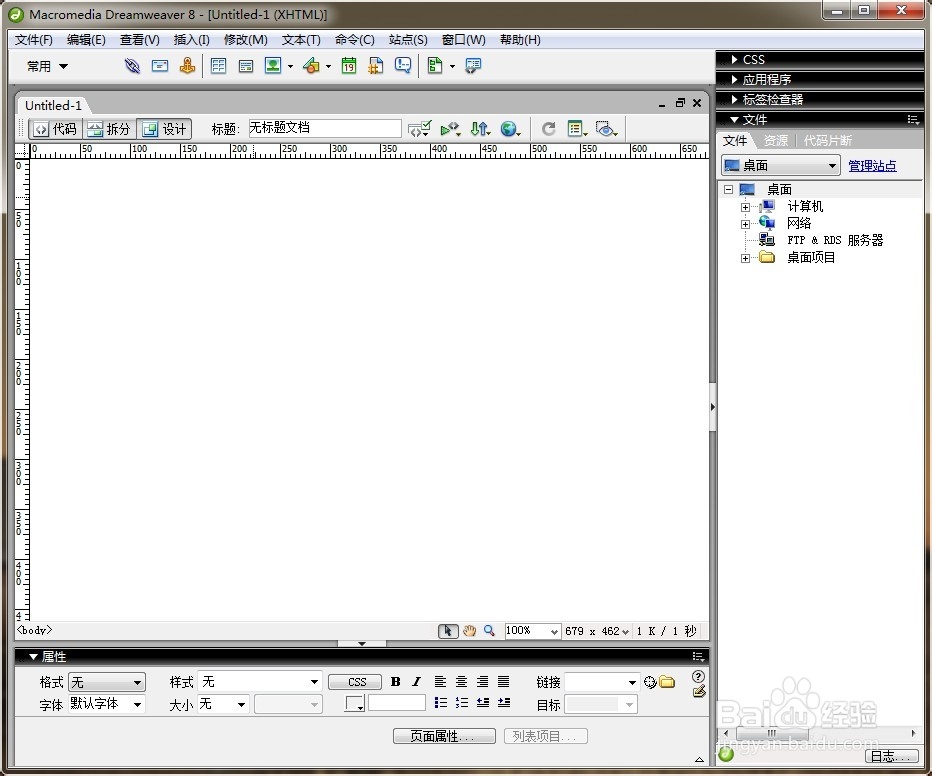Align text right
The height and width of the screenshot is (776, 932).
483,682
